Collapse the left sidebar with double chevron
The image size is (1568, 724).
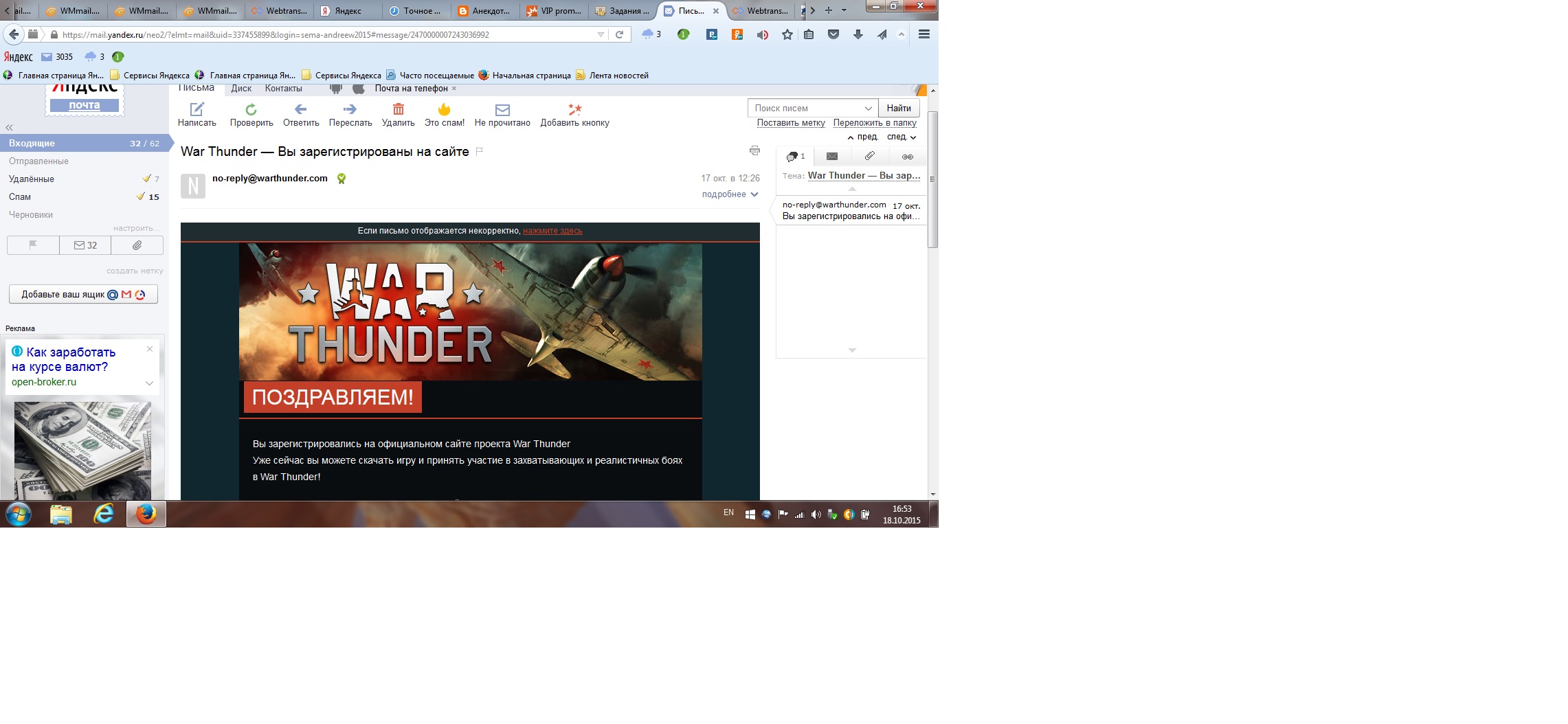pyautogui.click(x=10, y=128)
